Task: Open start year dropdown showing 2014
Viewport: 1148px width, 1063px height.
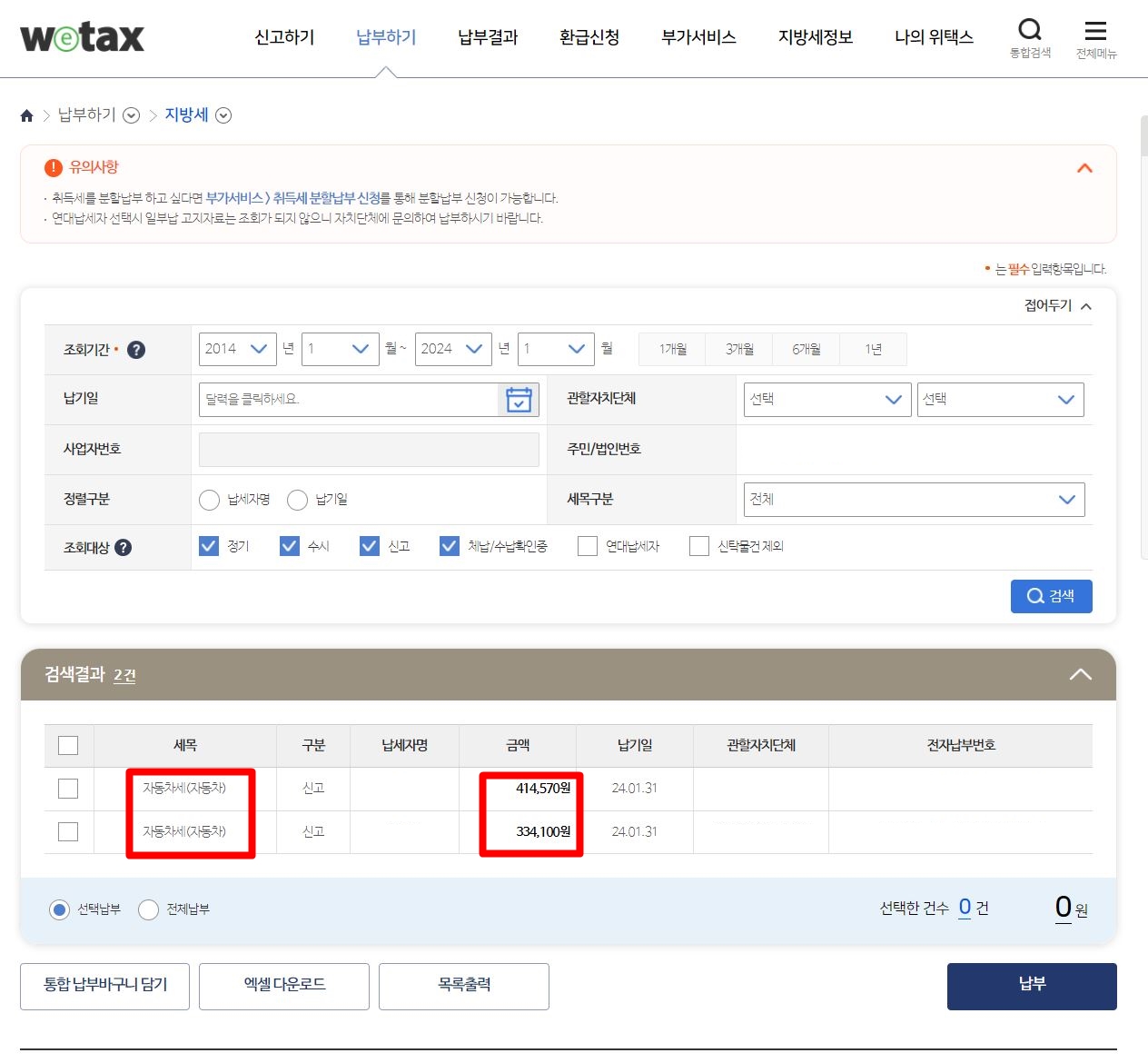Action: pyautogui.click(x=238, y=349)
